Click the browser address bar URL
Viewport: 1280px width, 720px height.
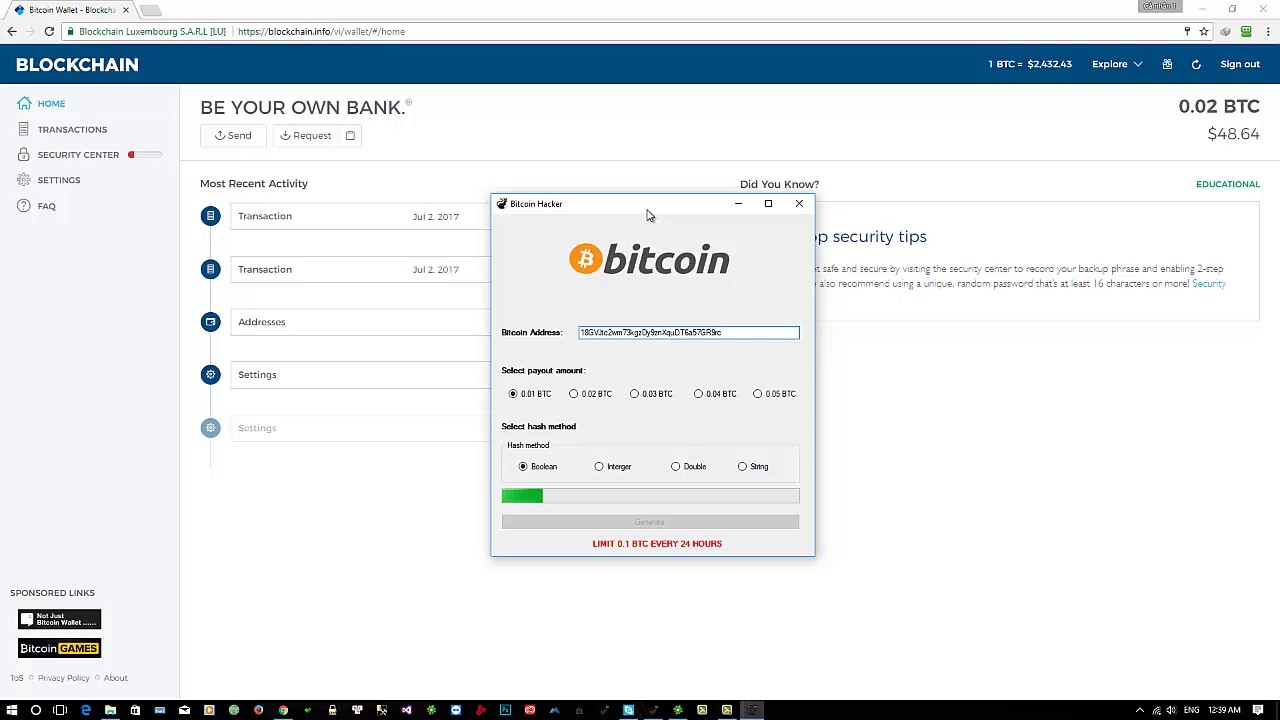tap(321, 31)
